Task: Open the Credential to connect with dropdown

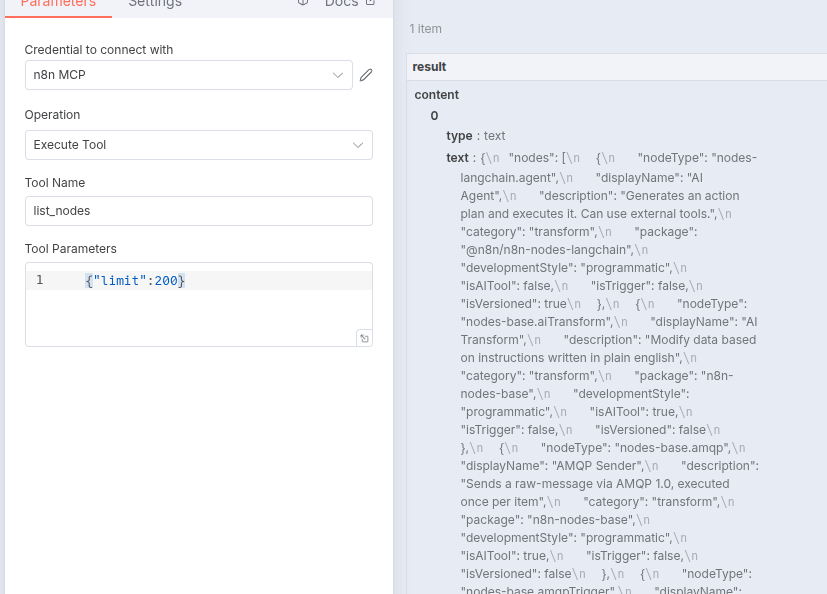Action: pyautogui.click(x=189, y=75)
